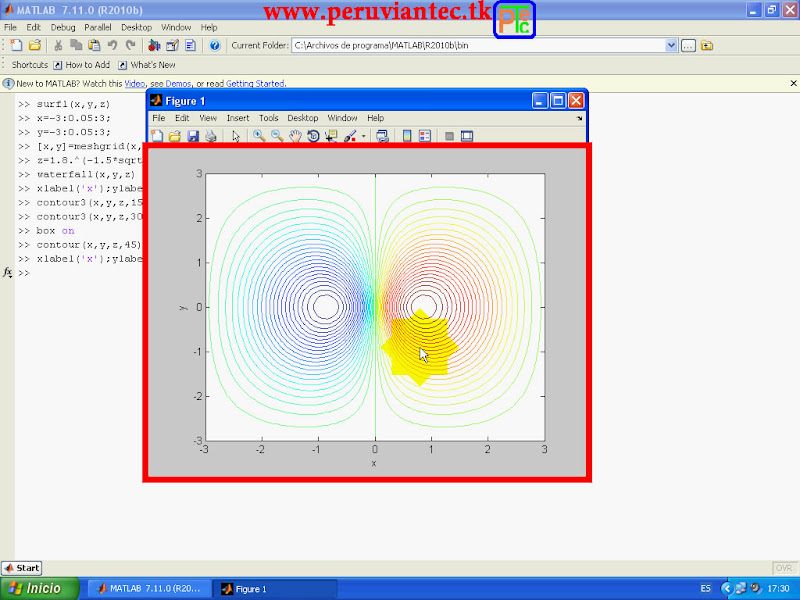
Task: Open Figure 1 Edit menu
Action: click(182, 118)
